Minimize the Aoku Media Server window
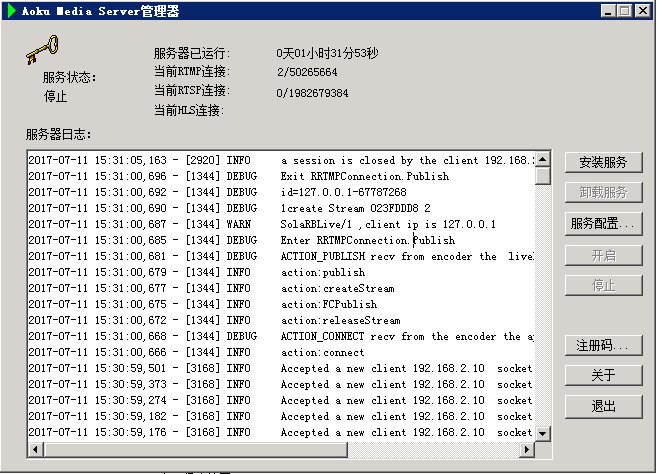Viewport: 658px width, 474px height. pos(608,11)
